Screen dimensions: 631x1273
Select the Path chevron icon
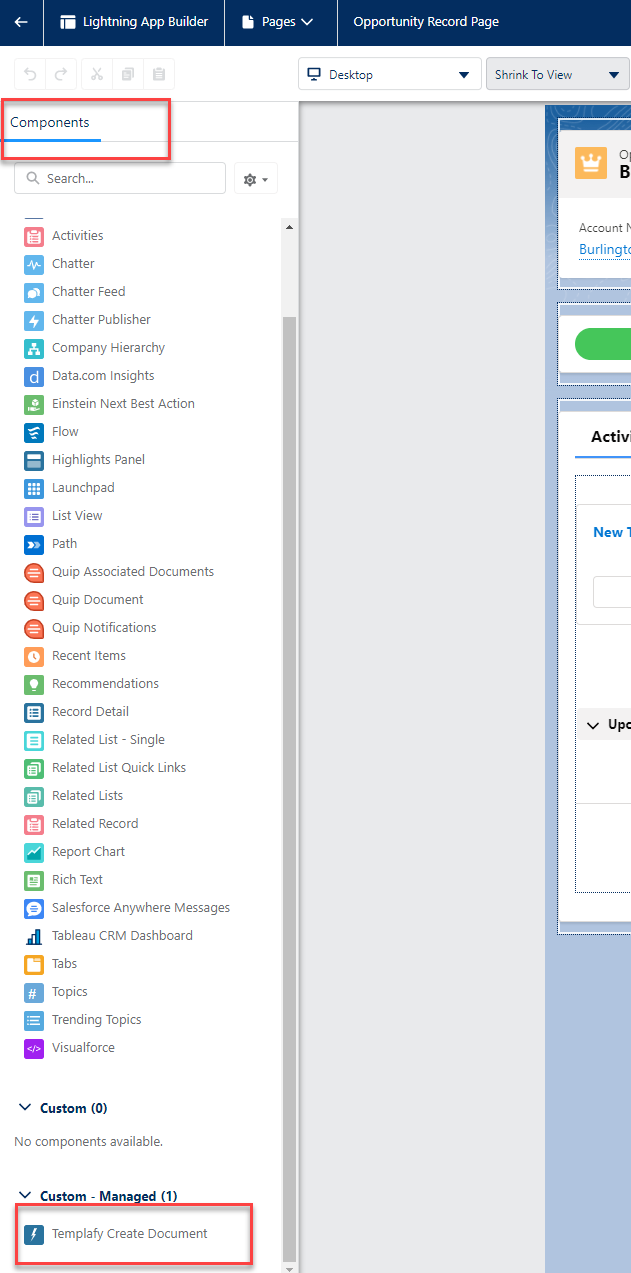[34, 544]
